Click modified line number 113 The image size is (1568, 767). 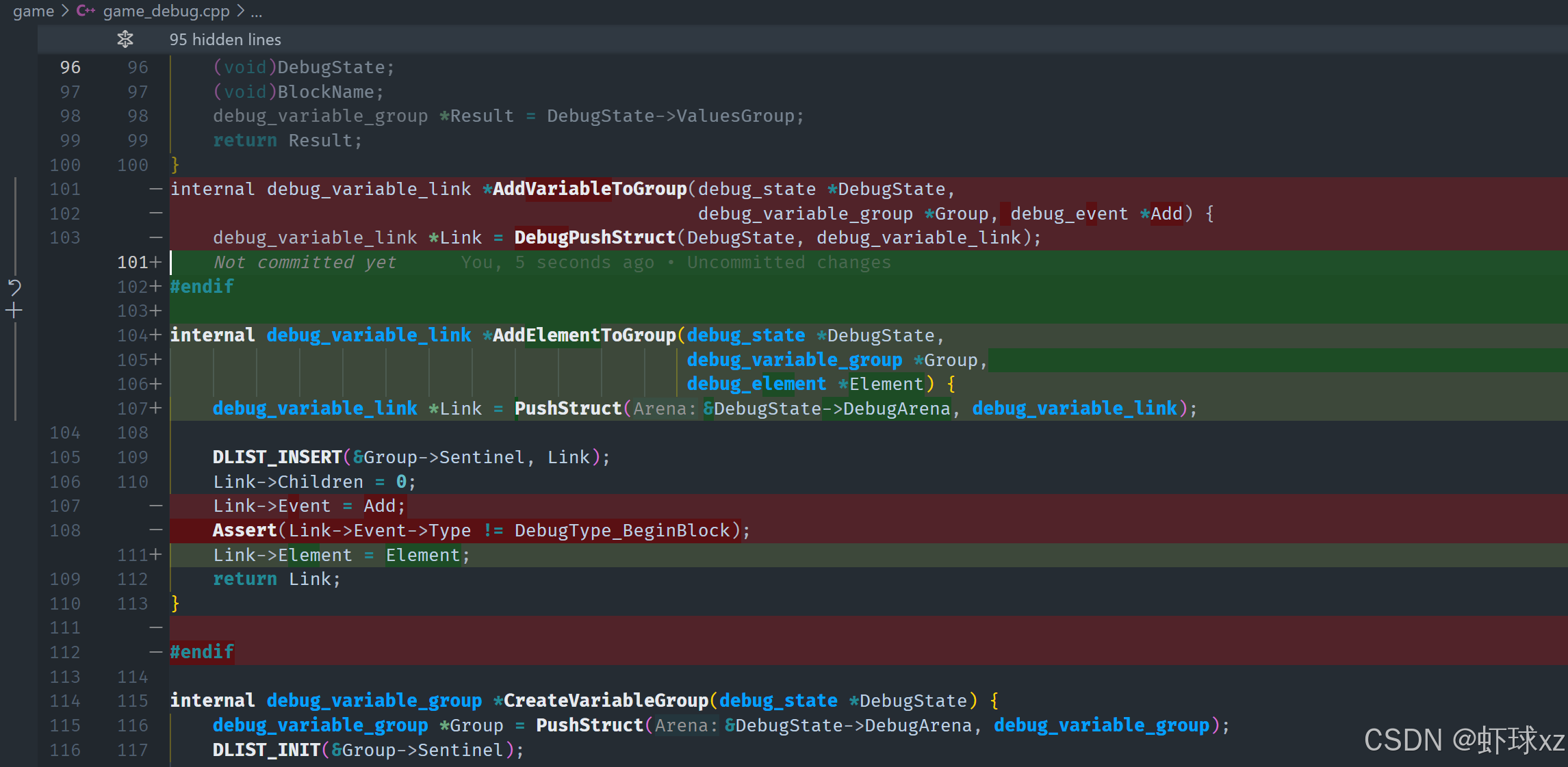132,603
